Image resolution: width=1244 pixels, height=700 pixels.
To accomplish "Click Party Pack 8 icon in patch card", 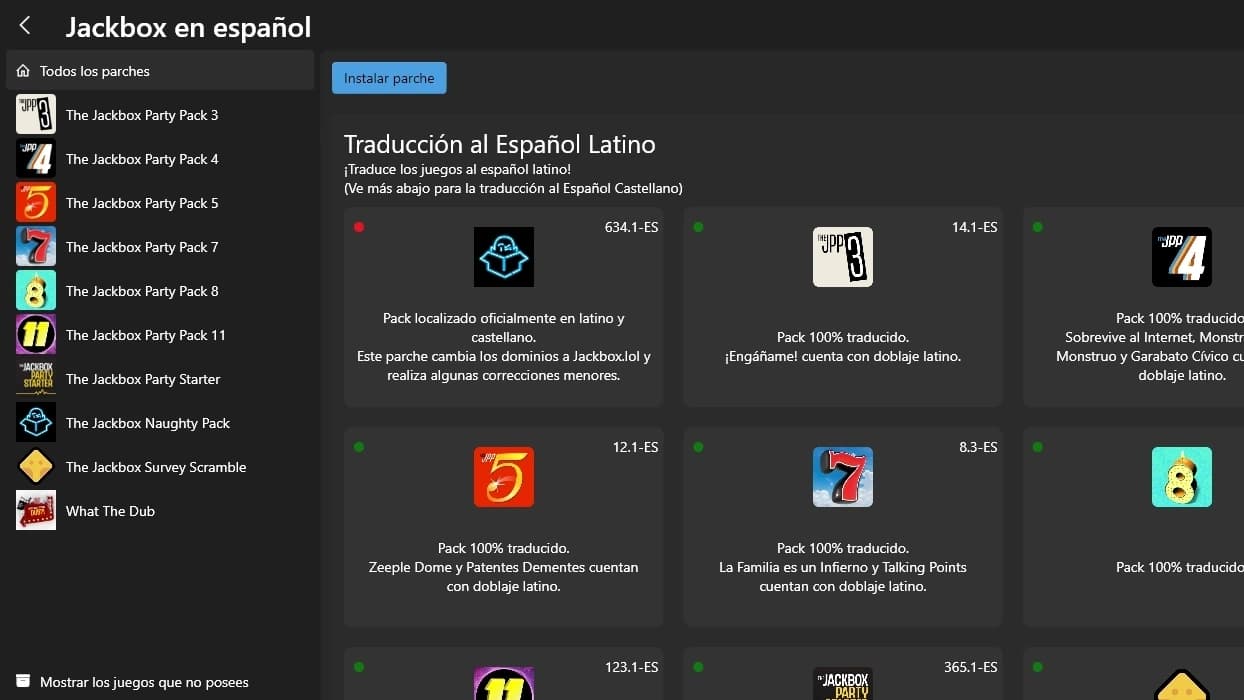I will [x=1182, y=477].
